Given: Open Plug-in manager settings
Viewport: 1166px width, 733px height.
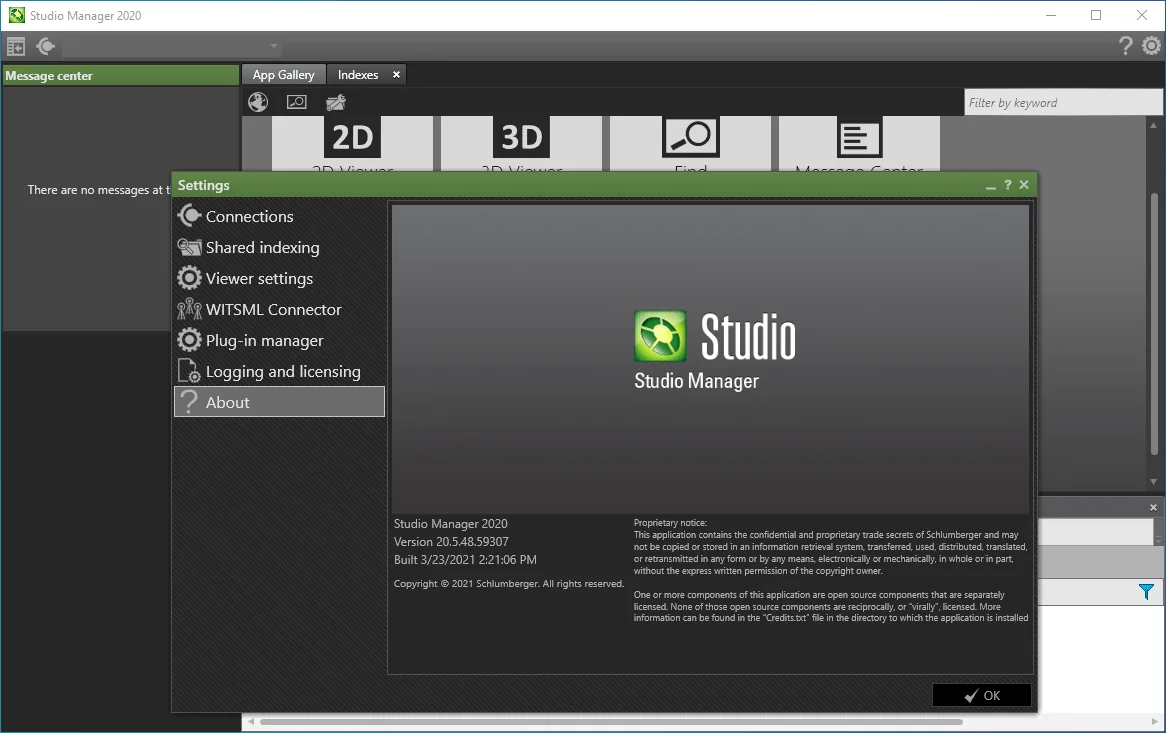Looking at the screenshot, I should [x=279, y=340].
